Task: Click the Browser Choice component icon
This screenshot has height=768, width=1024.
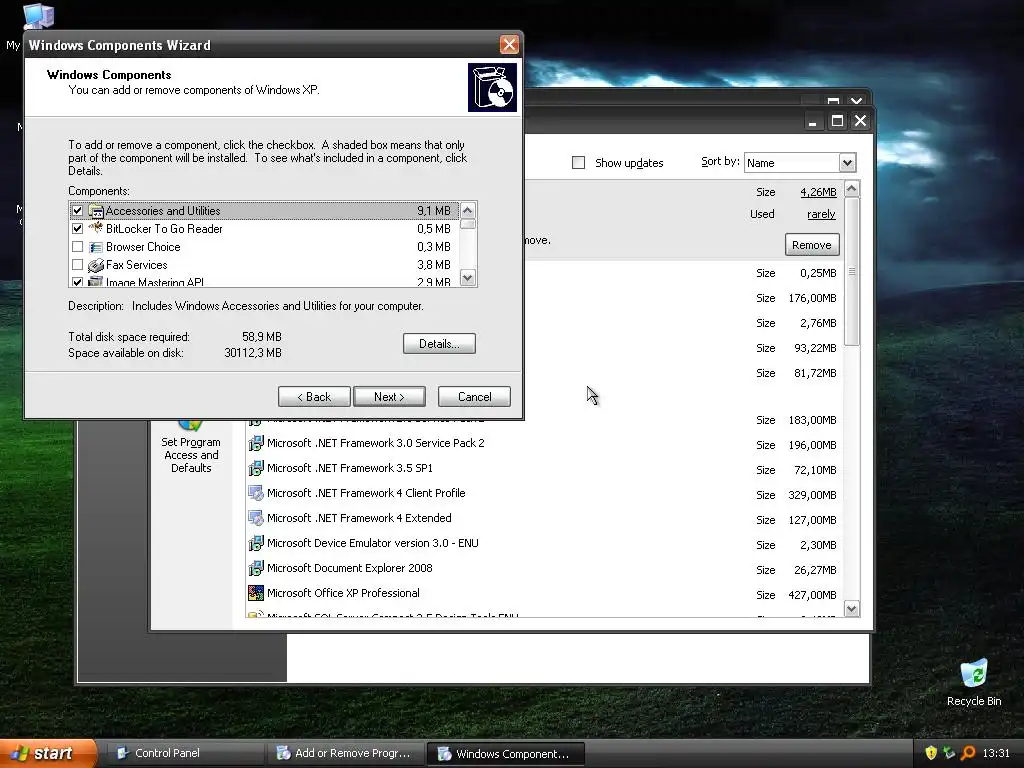Action: pyautogui.click(x=96, y=247)
